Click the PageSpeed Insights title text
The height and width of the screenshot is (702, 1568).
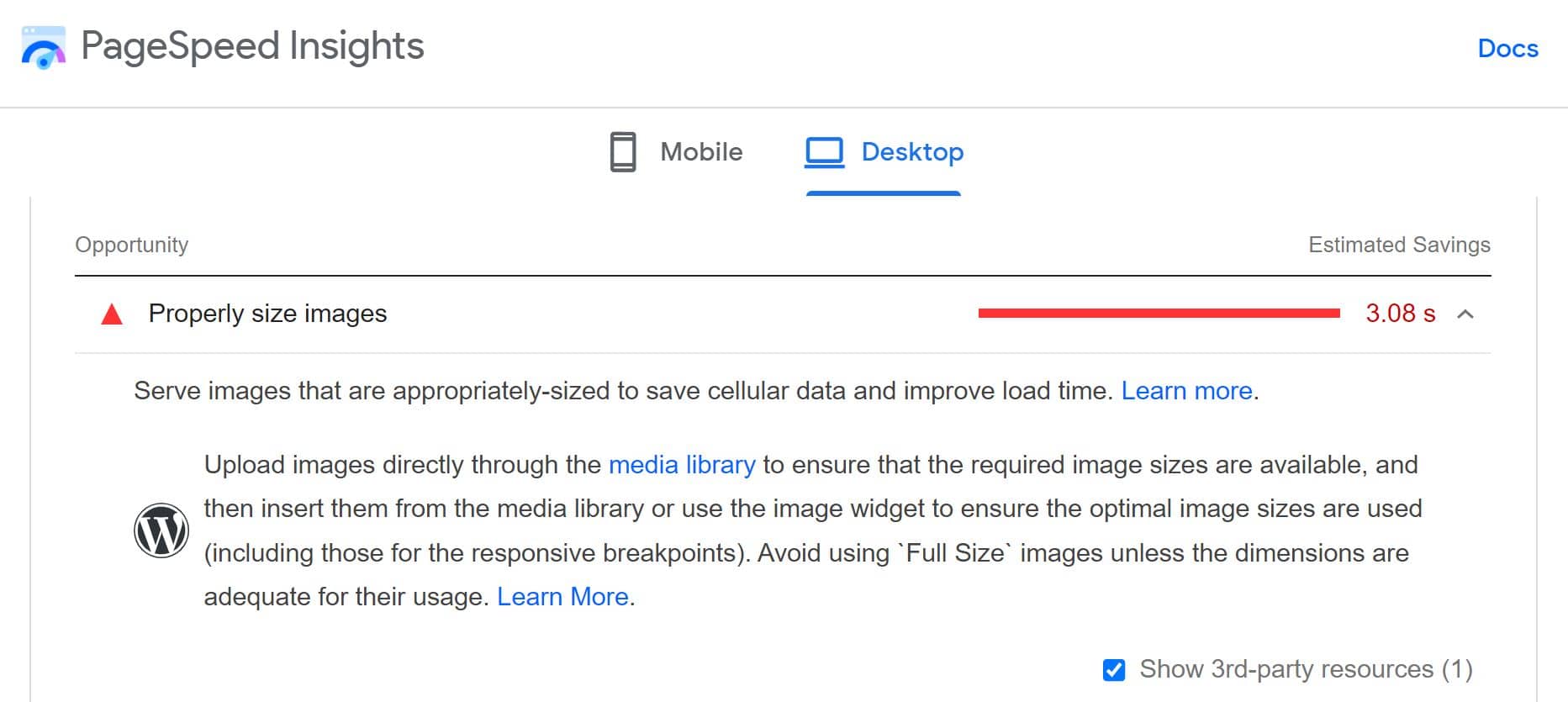(252, 46)
